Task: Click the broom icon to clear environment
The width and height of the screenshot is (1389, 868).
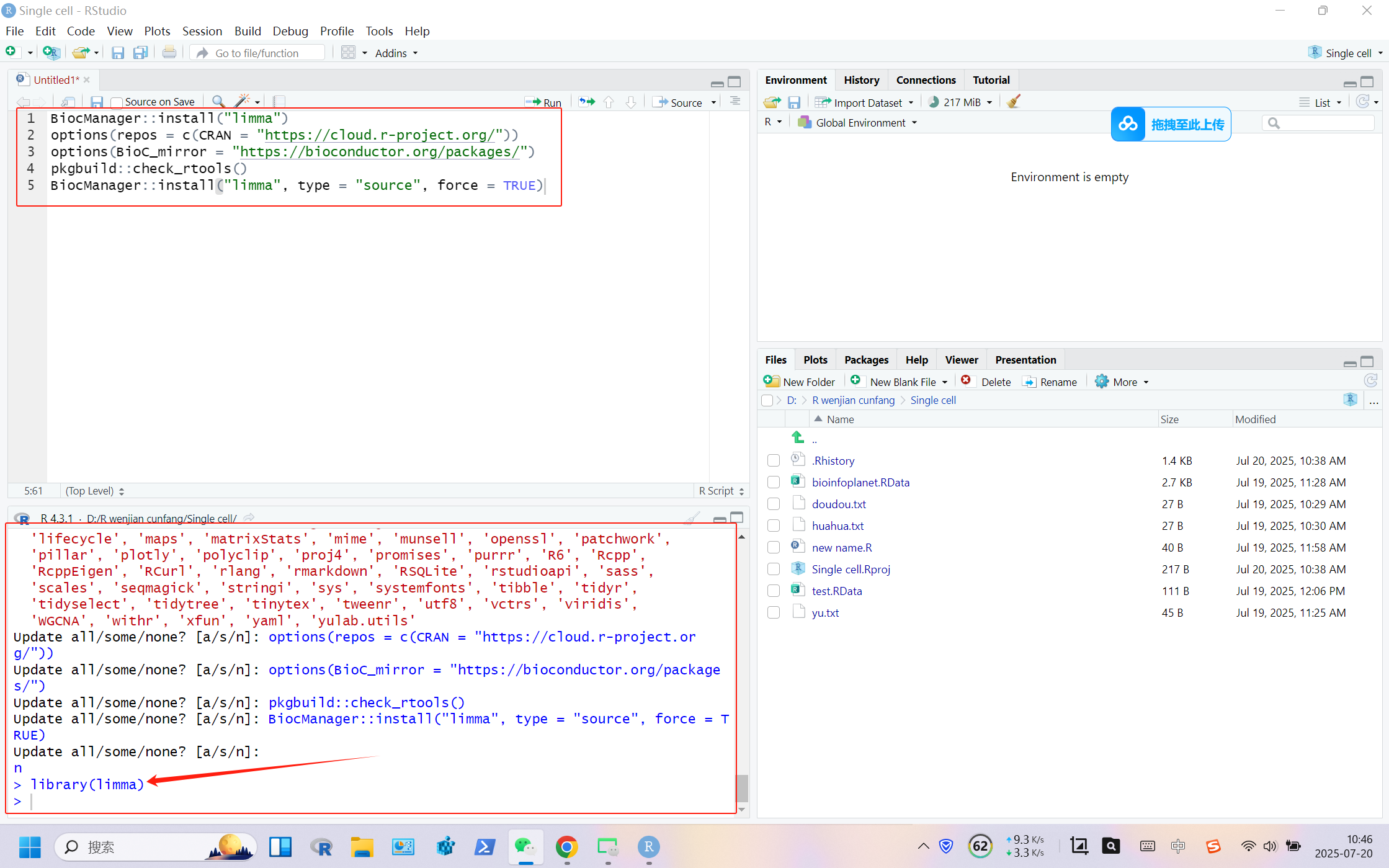Action: [x=1014, y=102]
